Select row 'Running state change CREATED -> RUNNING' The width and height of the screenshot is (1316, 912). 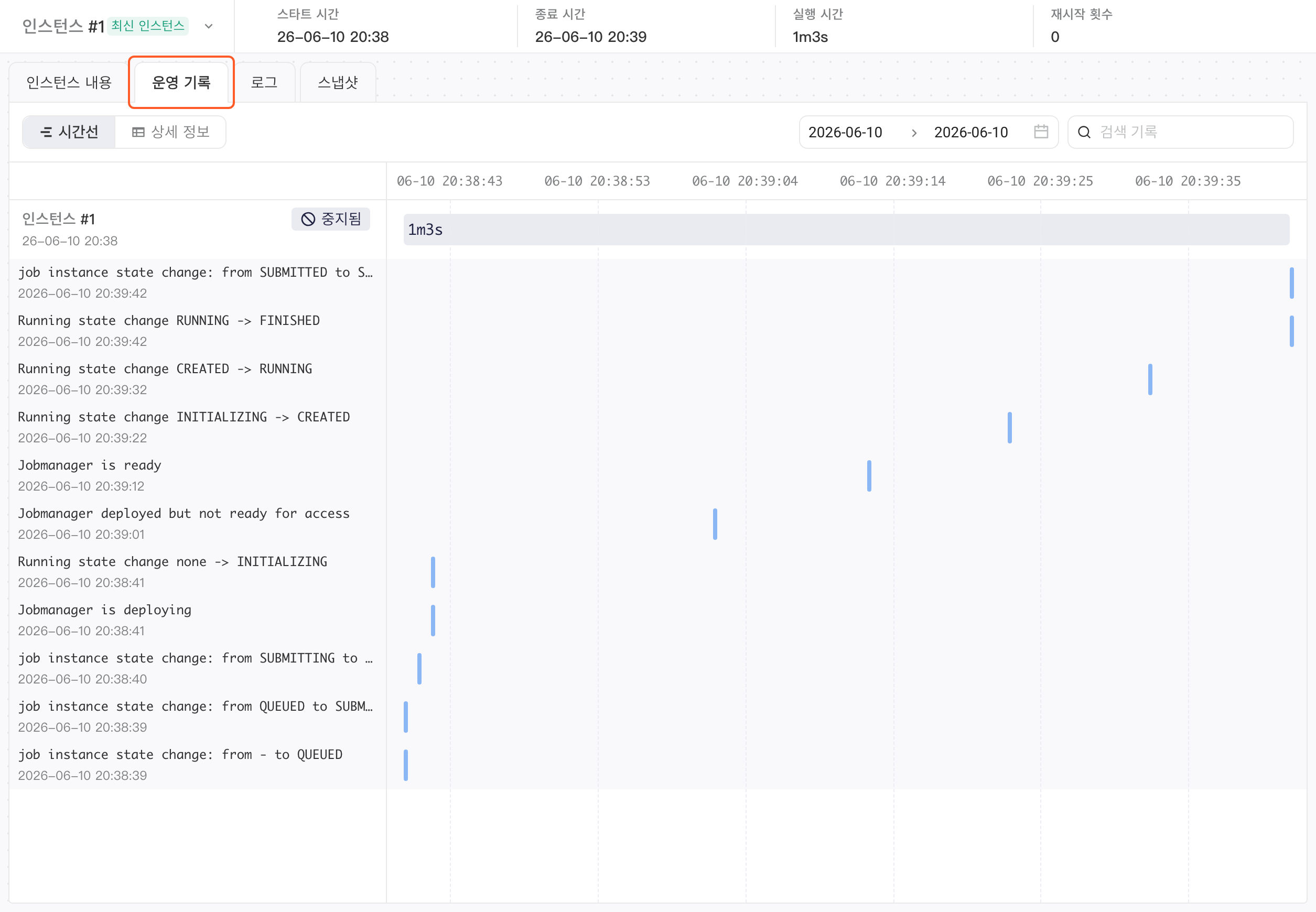click(197, 379)
